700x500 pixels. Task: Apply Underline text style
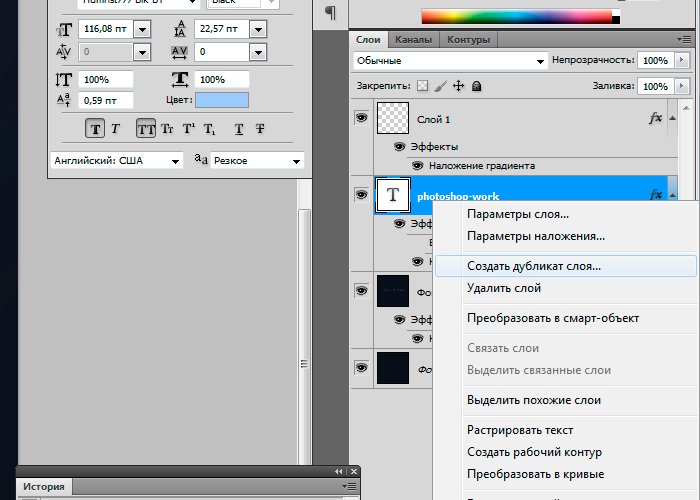click(239, 128)
